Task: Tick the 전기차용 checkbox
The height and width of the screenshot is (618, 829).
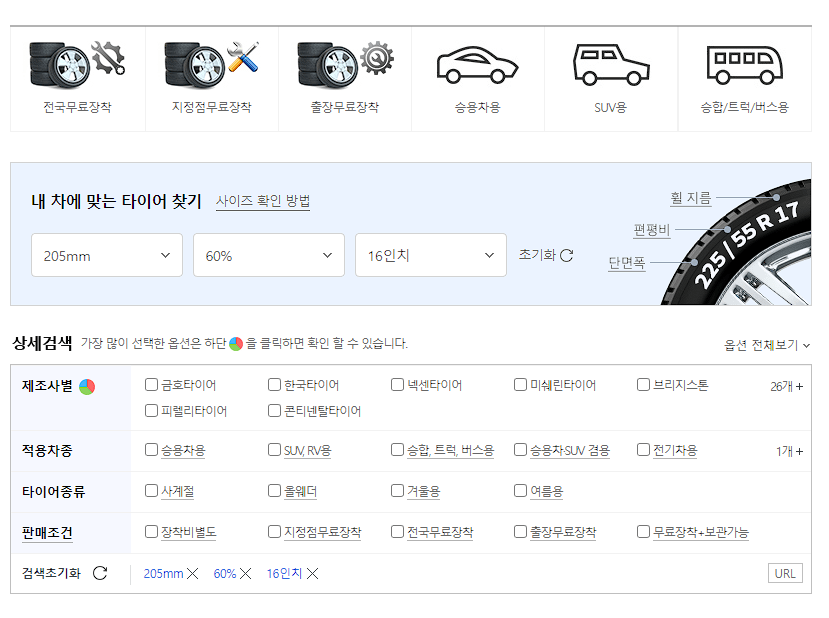Action: click(643, 450)
